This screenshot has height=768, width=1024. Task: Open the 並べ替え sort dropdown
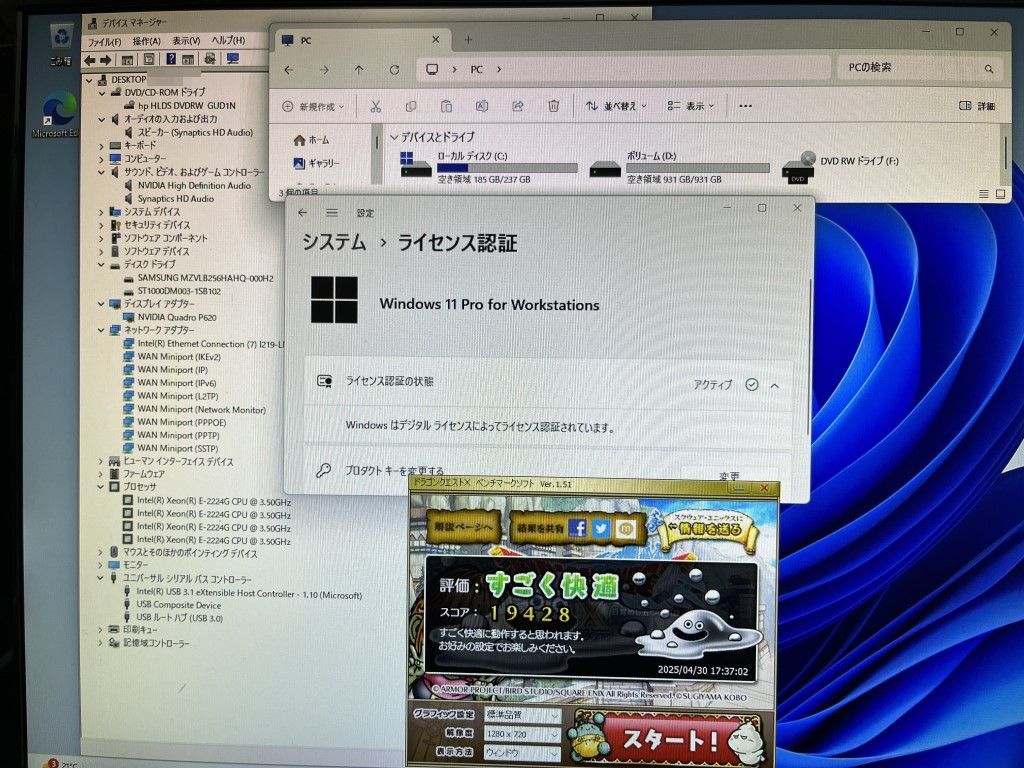[x=616, y=106]
